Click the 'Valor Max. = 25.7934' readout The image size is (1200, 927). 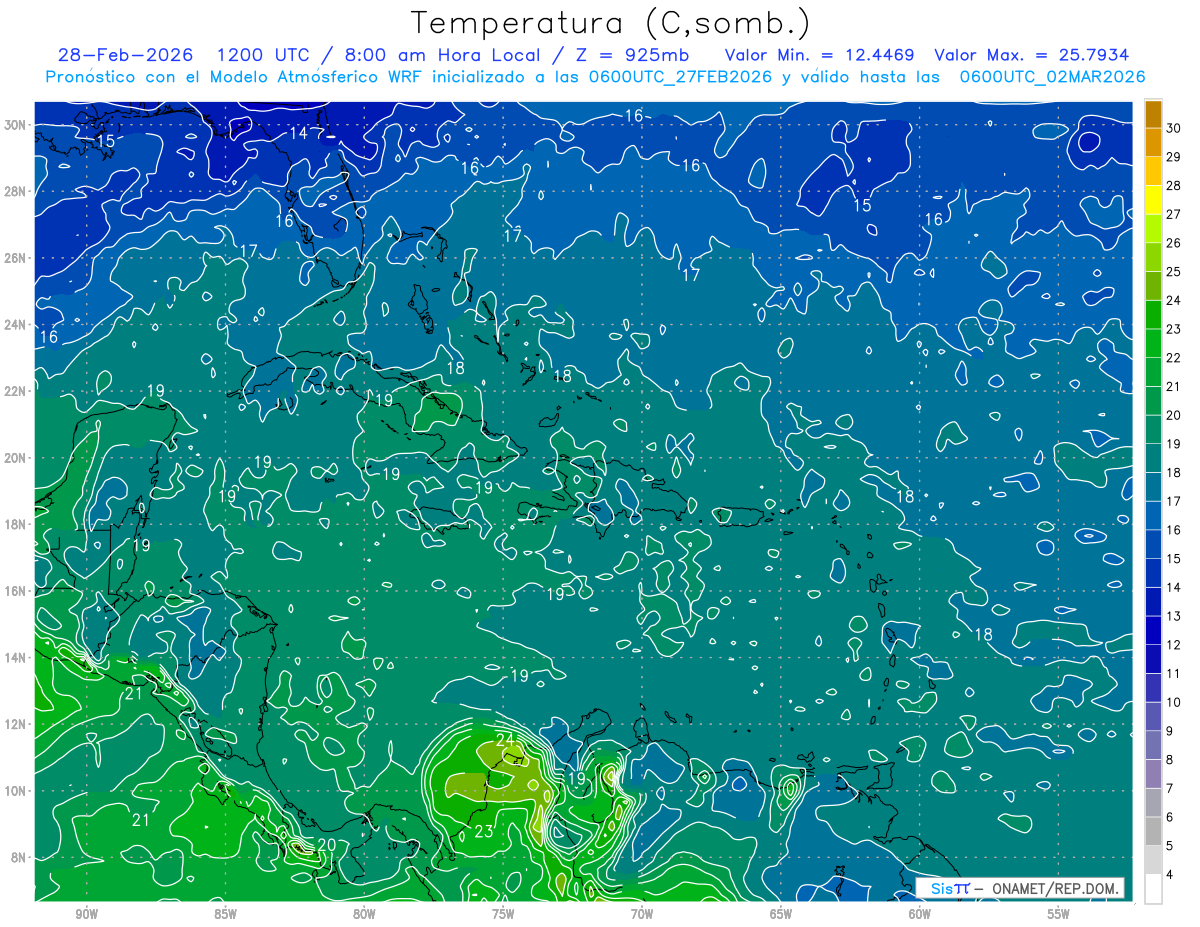point(1031,55)
